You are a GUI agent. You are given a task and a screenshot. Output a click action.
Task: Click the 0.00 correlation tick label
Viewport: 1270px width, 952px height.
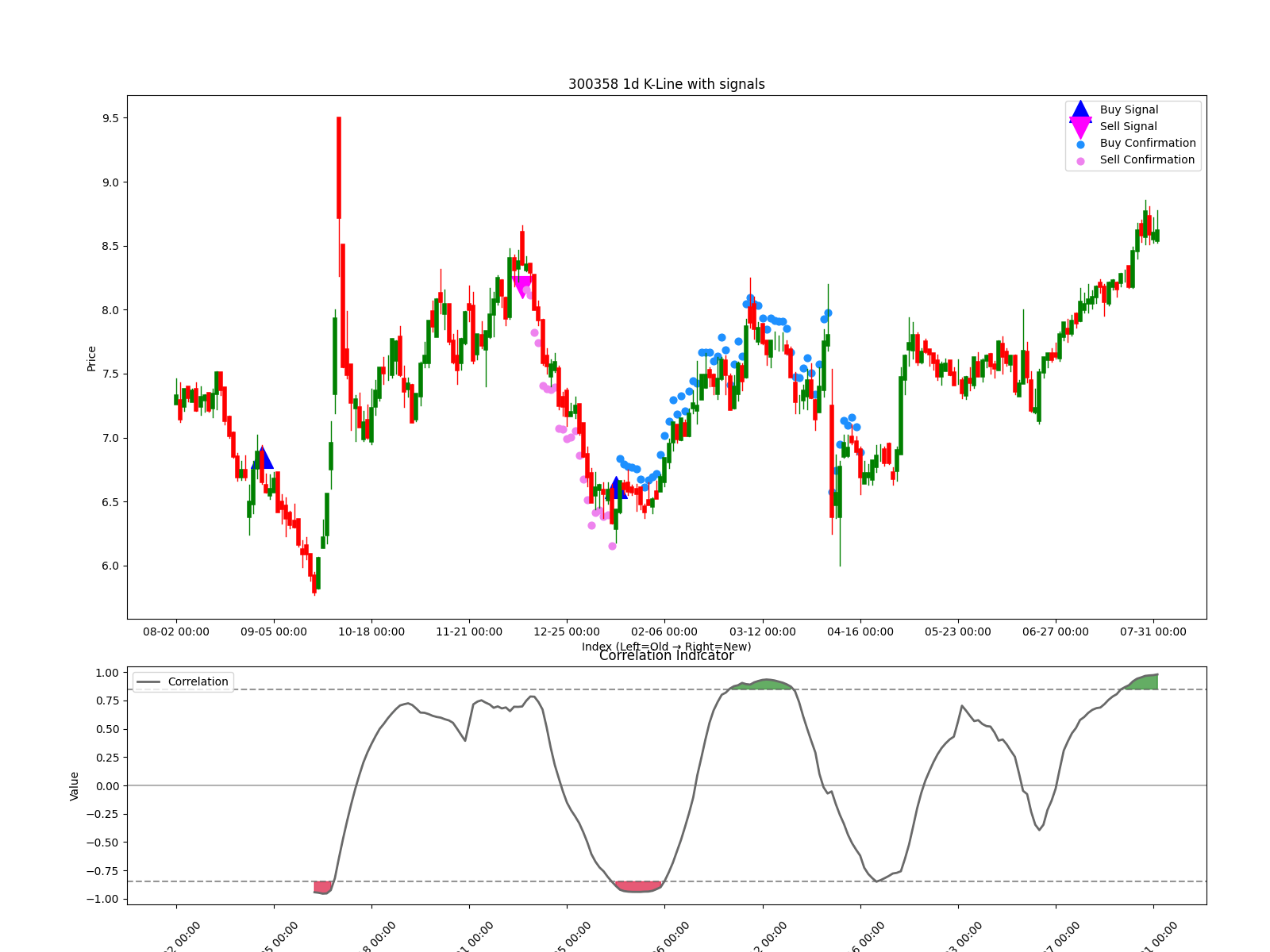[107, 786]
